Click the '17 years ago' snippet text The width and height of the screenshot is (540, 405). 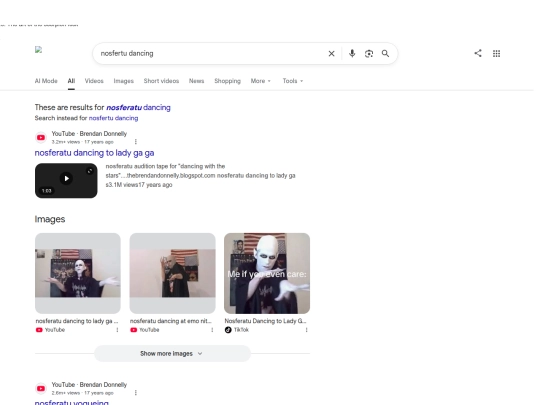click(155, 185)
